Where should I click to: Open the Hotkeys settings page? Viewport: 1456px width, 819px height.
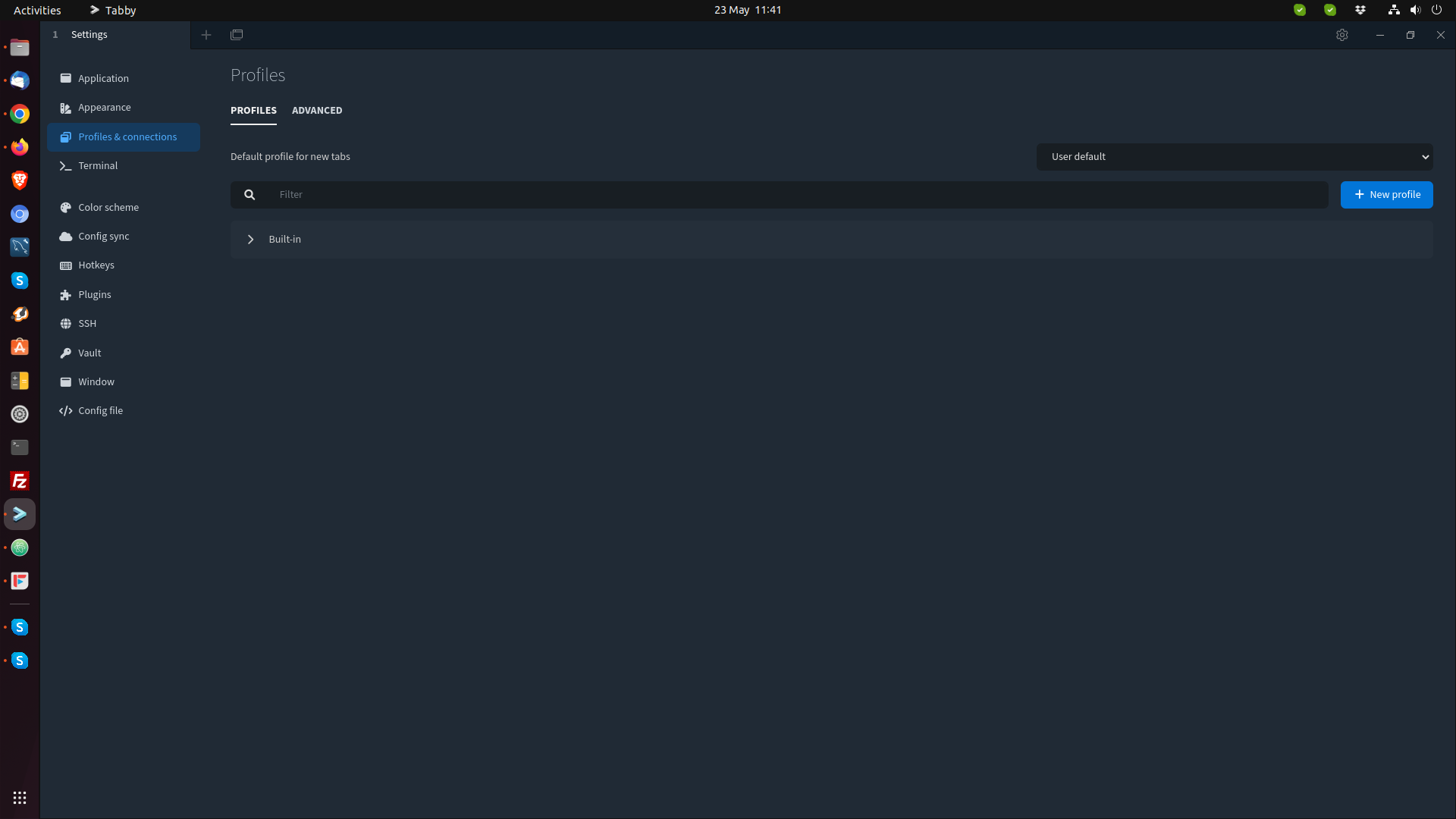pyautogui.click(x=123, y=265)
